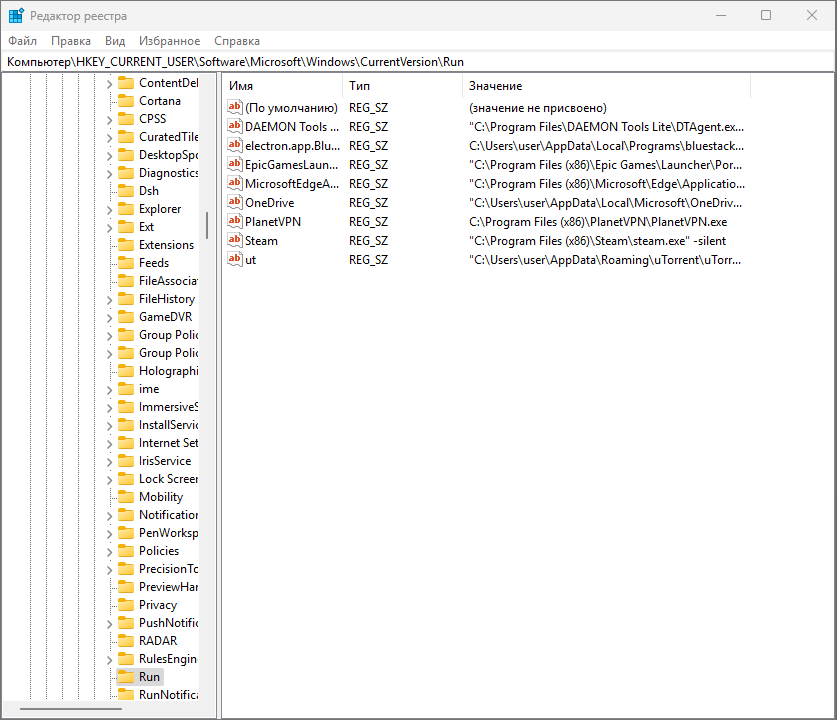
Task: Click the string icon of the electron.app.Blu value
Action: 235,145
